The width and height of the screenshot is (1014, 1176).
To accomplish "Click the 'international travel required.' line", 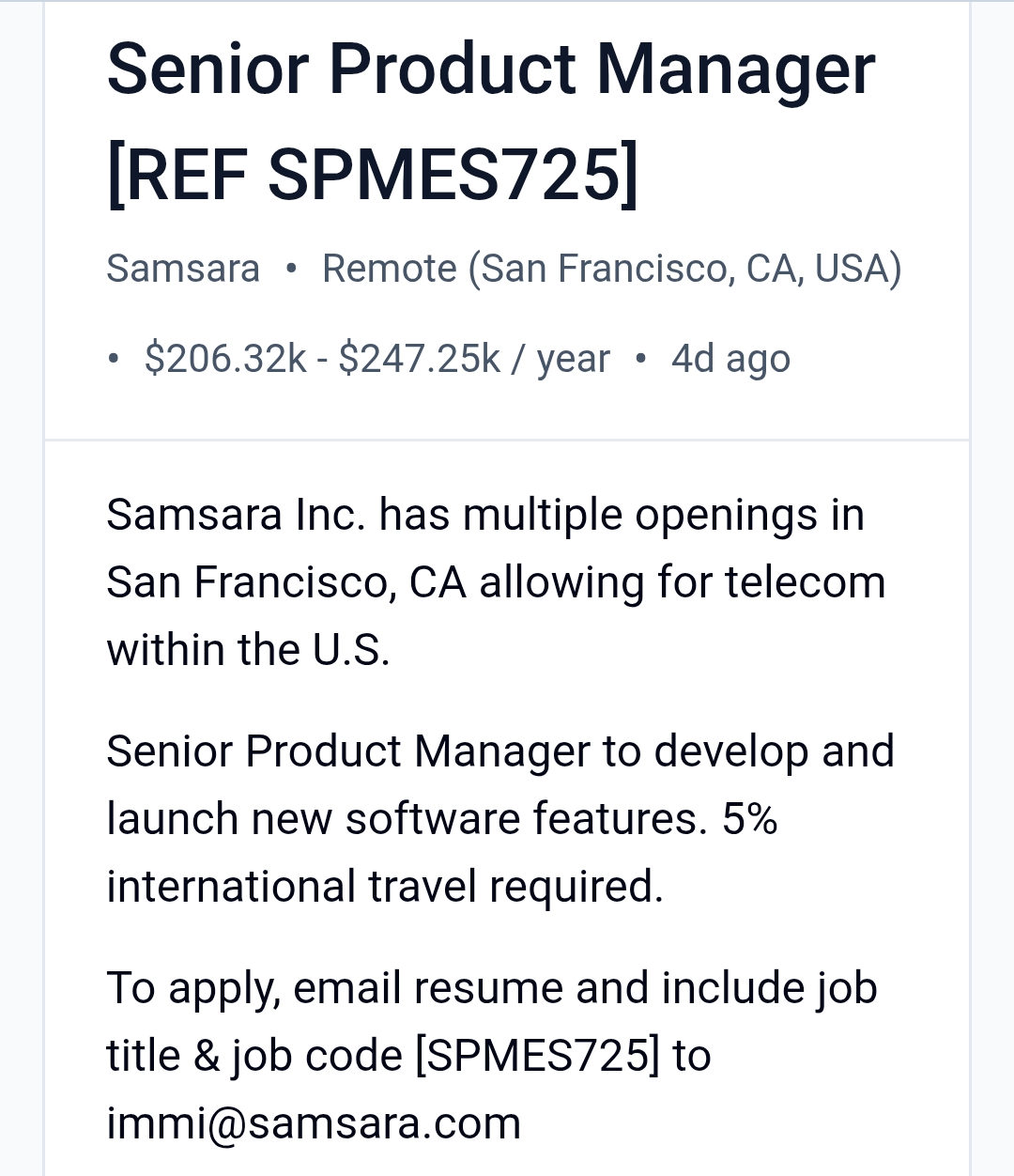I will (x=385, y=887).
